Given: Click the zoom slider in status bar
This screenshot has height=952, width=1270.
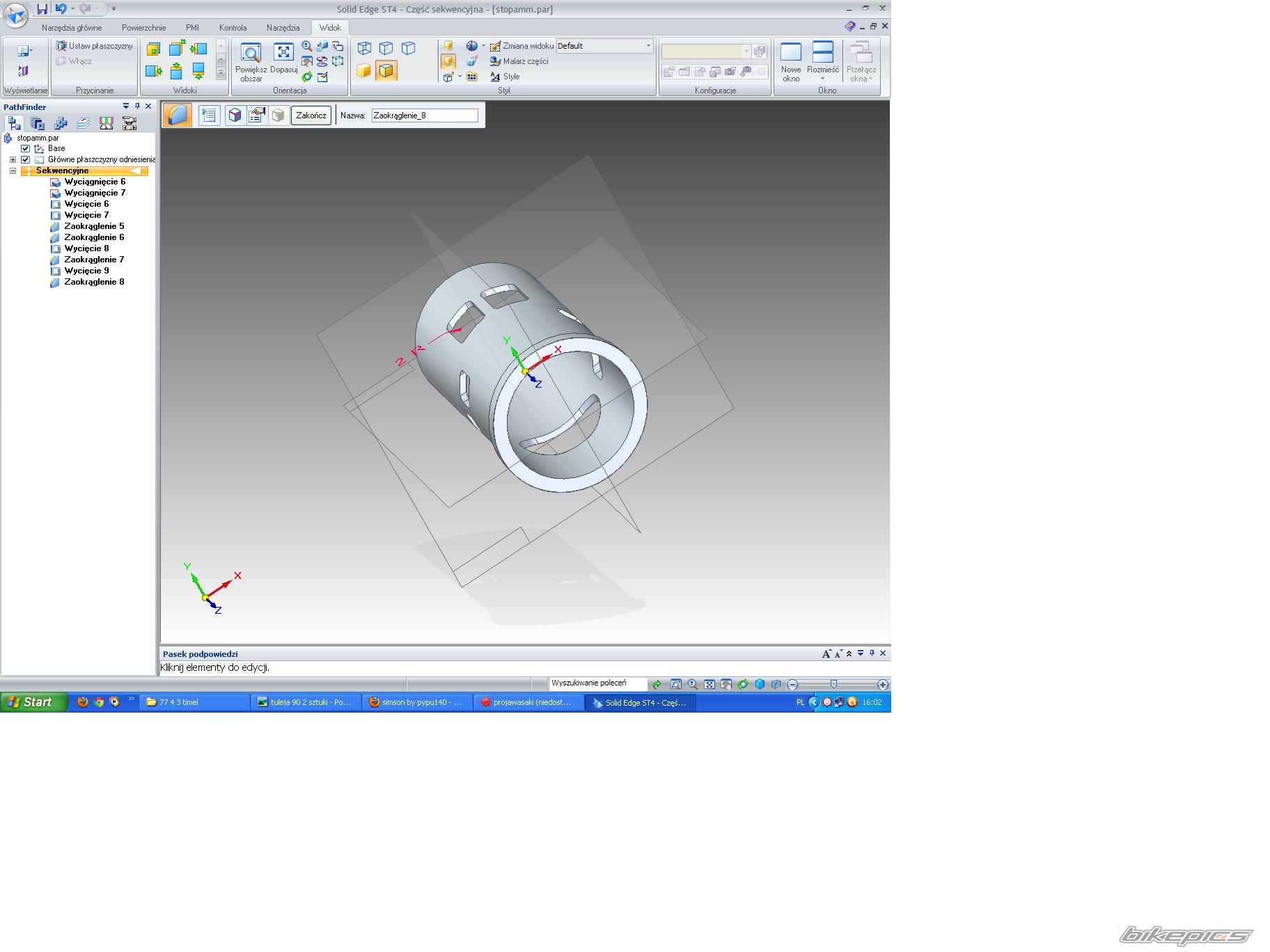Looking at the screenshot, I should point(833,685).
